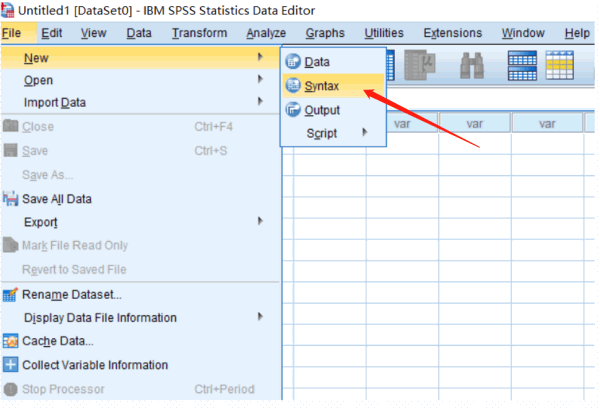Open the Transform menu

[199, 33]
